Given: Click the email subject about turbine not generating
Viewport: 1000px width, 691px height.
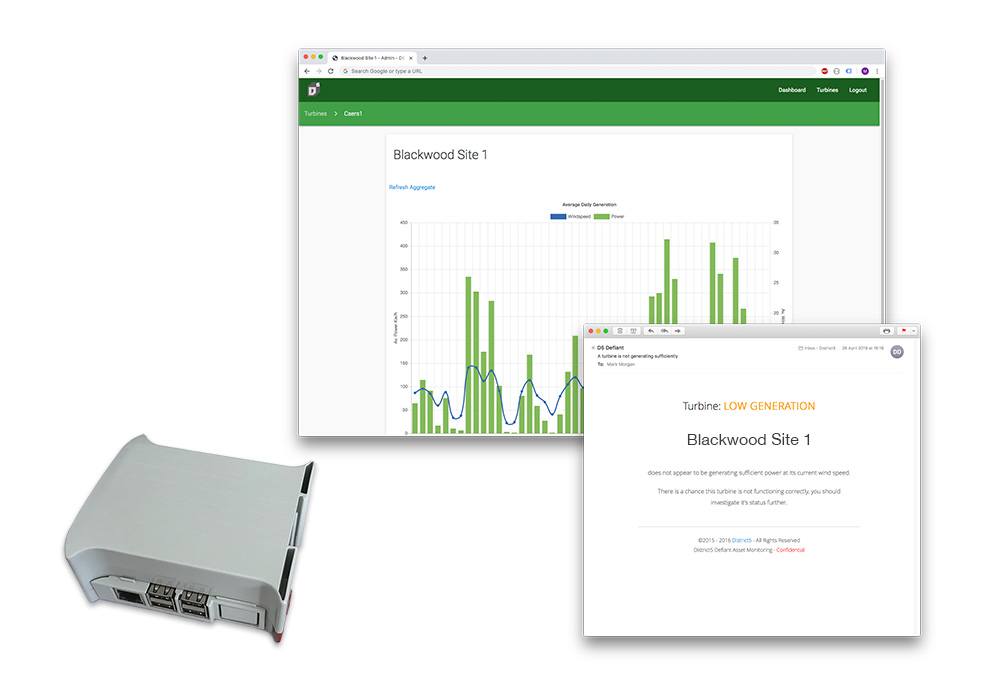Looking at the screenshot, I should [x=638, y=356].
